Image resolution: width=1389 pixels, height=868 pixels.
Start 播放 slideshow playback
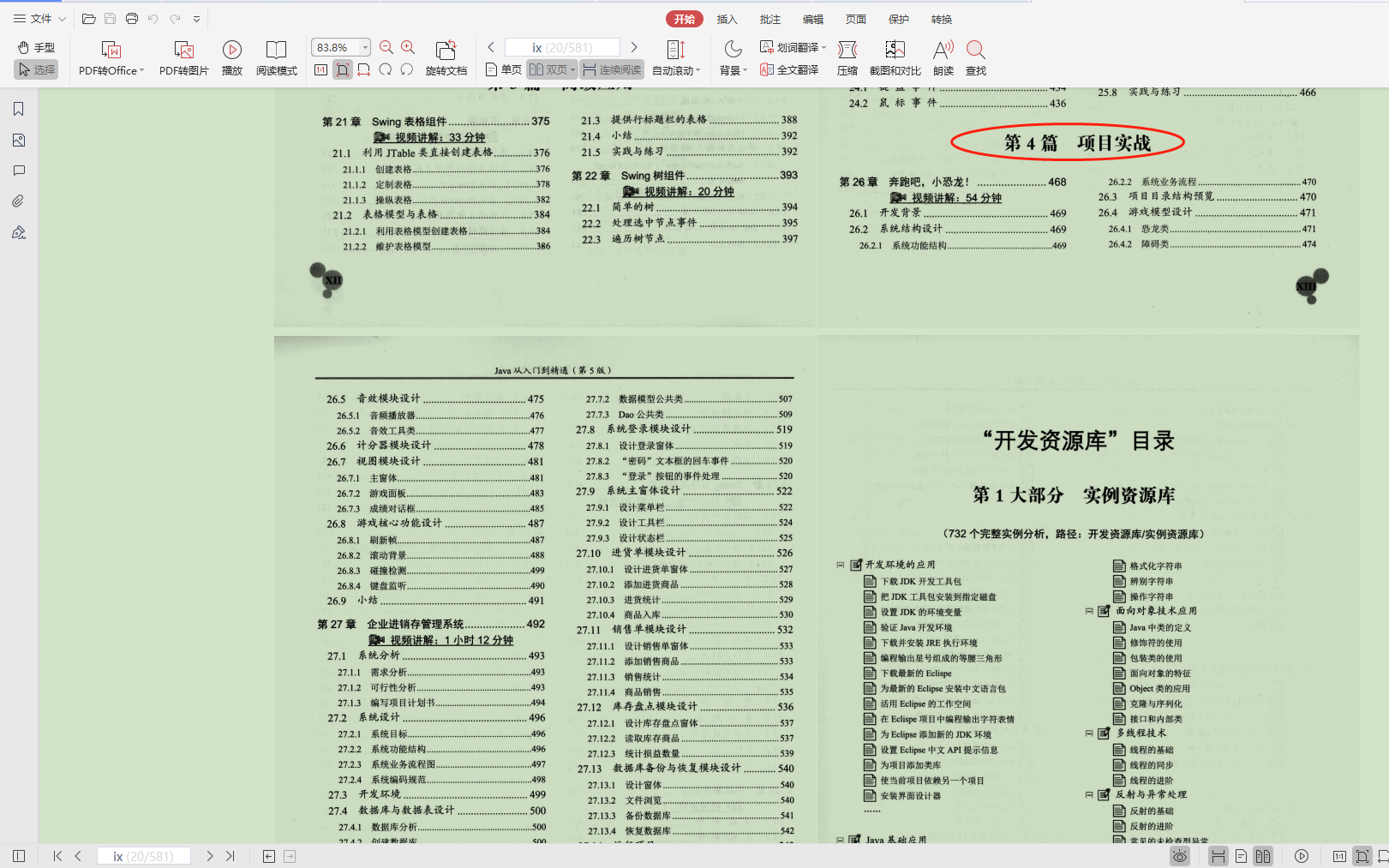click(232, 58)
